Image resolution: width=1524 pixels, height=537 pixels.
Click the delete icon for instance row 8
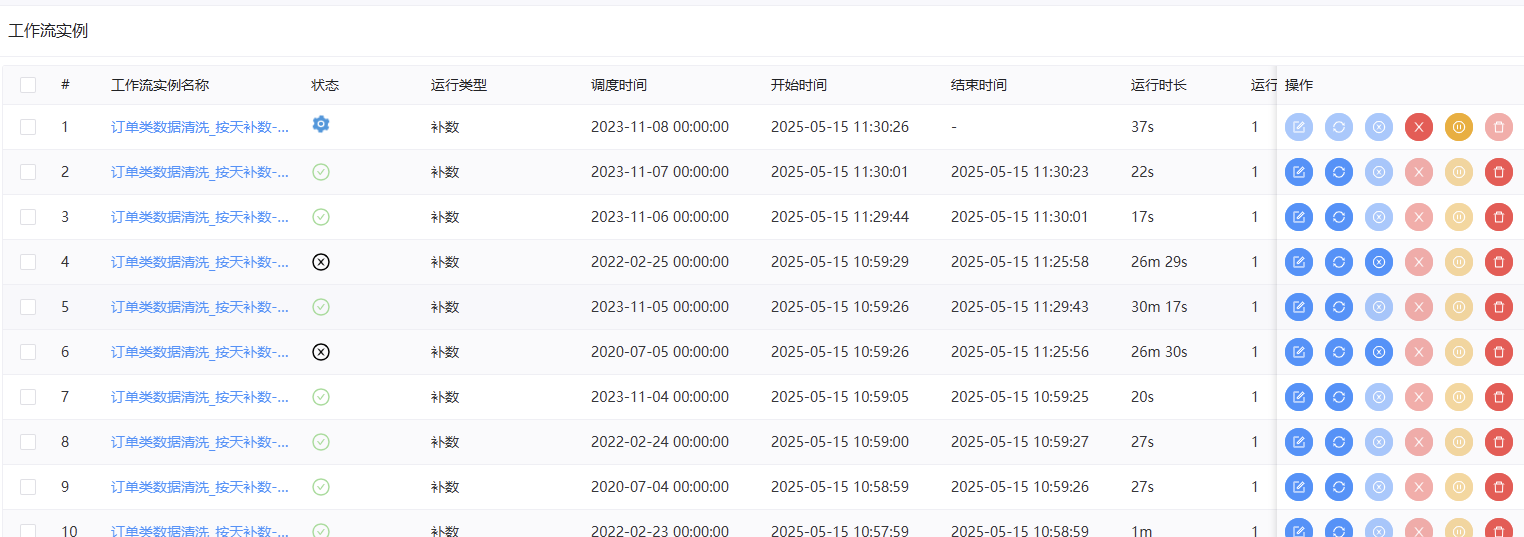click(1498, 442)
